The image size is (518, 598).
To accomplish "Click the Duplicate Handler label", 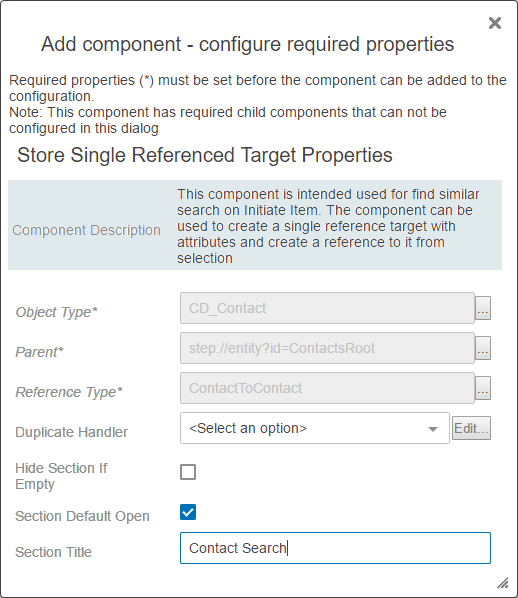I will [71, 432].
